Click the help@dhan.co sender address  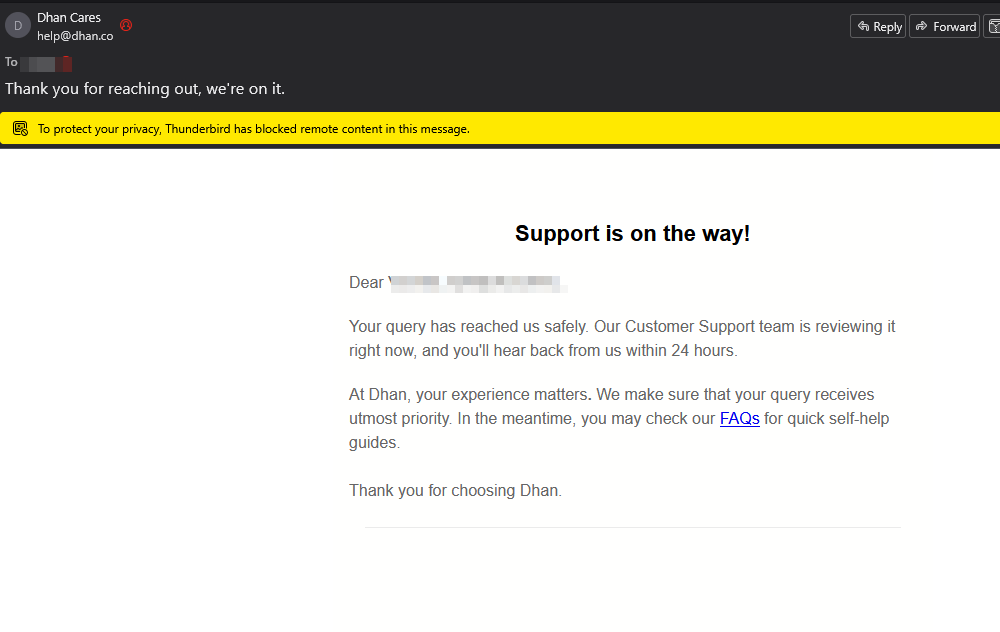click(x=75, y=36)
